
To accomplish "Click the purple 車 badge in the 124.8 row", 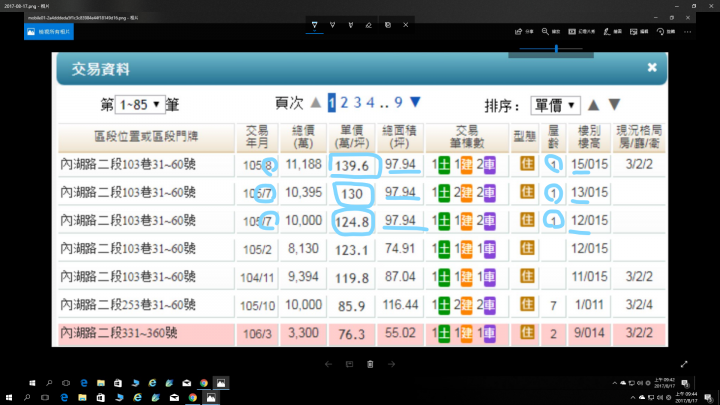I will (x=489, y=221).
